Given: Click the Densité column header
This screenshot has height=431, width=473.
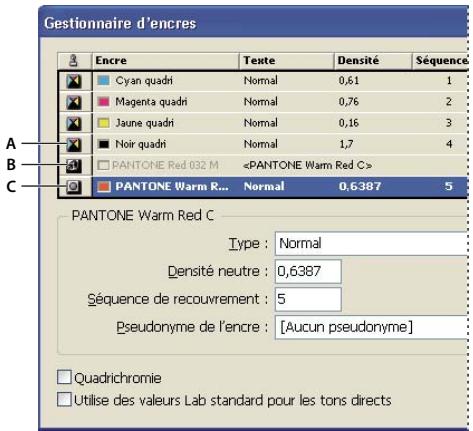Looking at the screenshot, I should tap(373, 61).
